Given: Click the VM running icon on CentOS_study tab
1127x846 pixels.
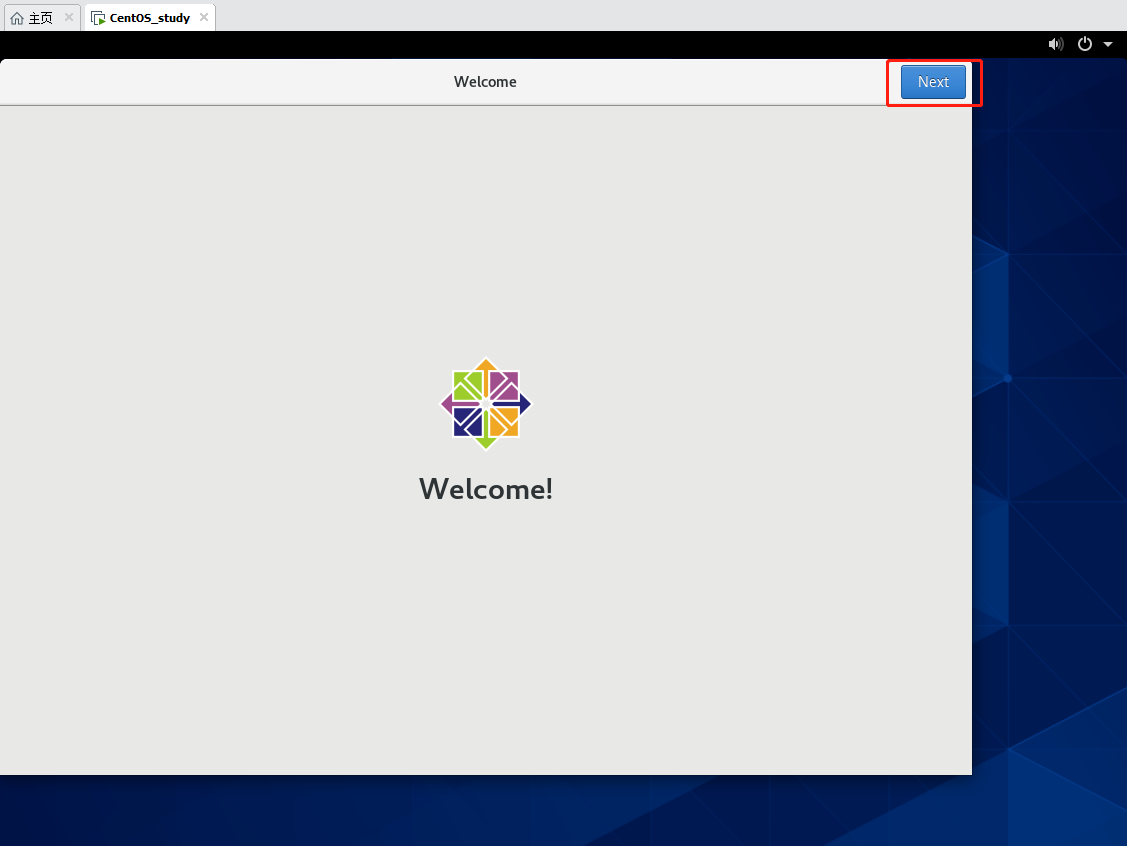Looking at the screenshot, I should point(98,18).
